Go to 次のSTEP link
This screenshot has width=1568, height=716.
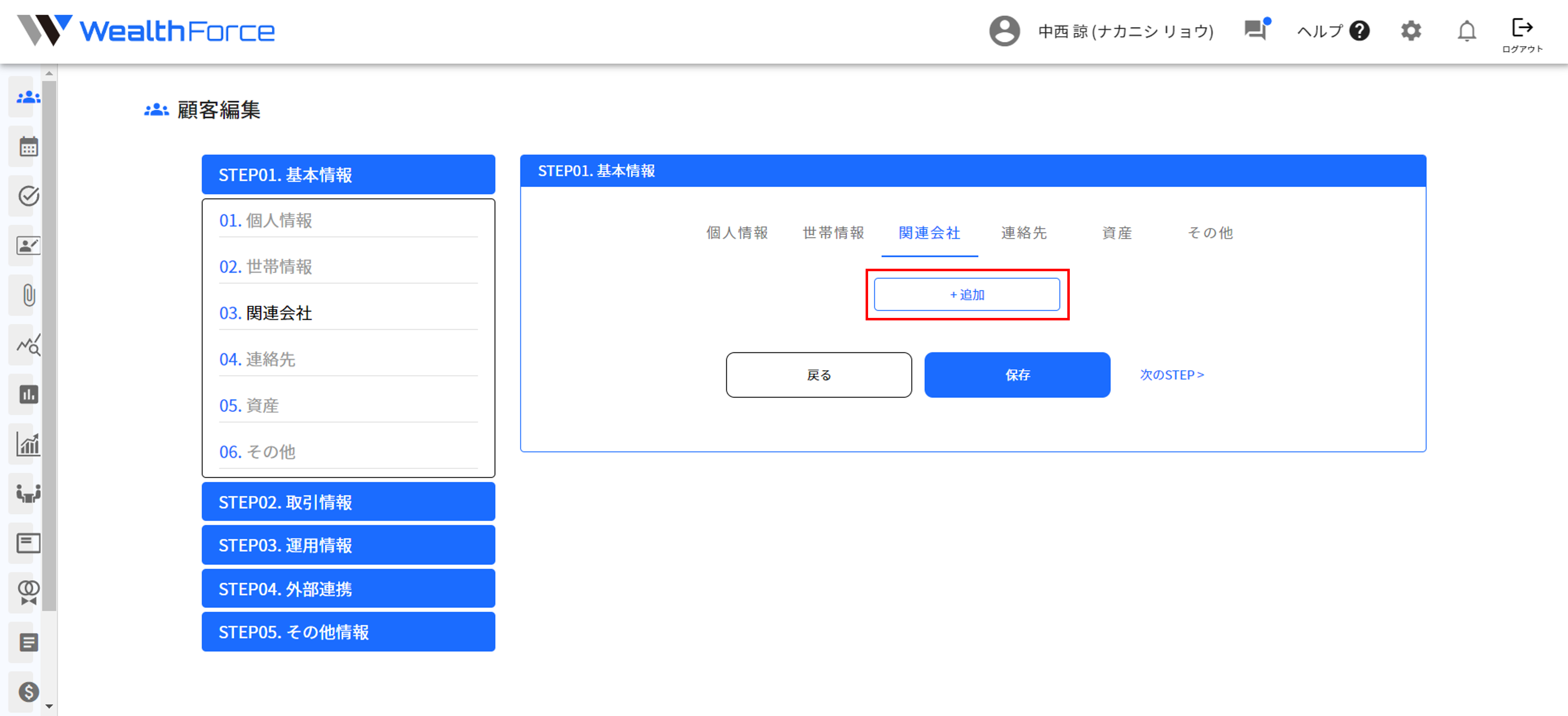pyautogui.click(x=1172, y=375)
